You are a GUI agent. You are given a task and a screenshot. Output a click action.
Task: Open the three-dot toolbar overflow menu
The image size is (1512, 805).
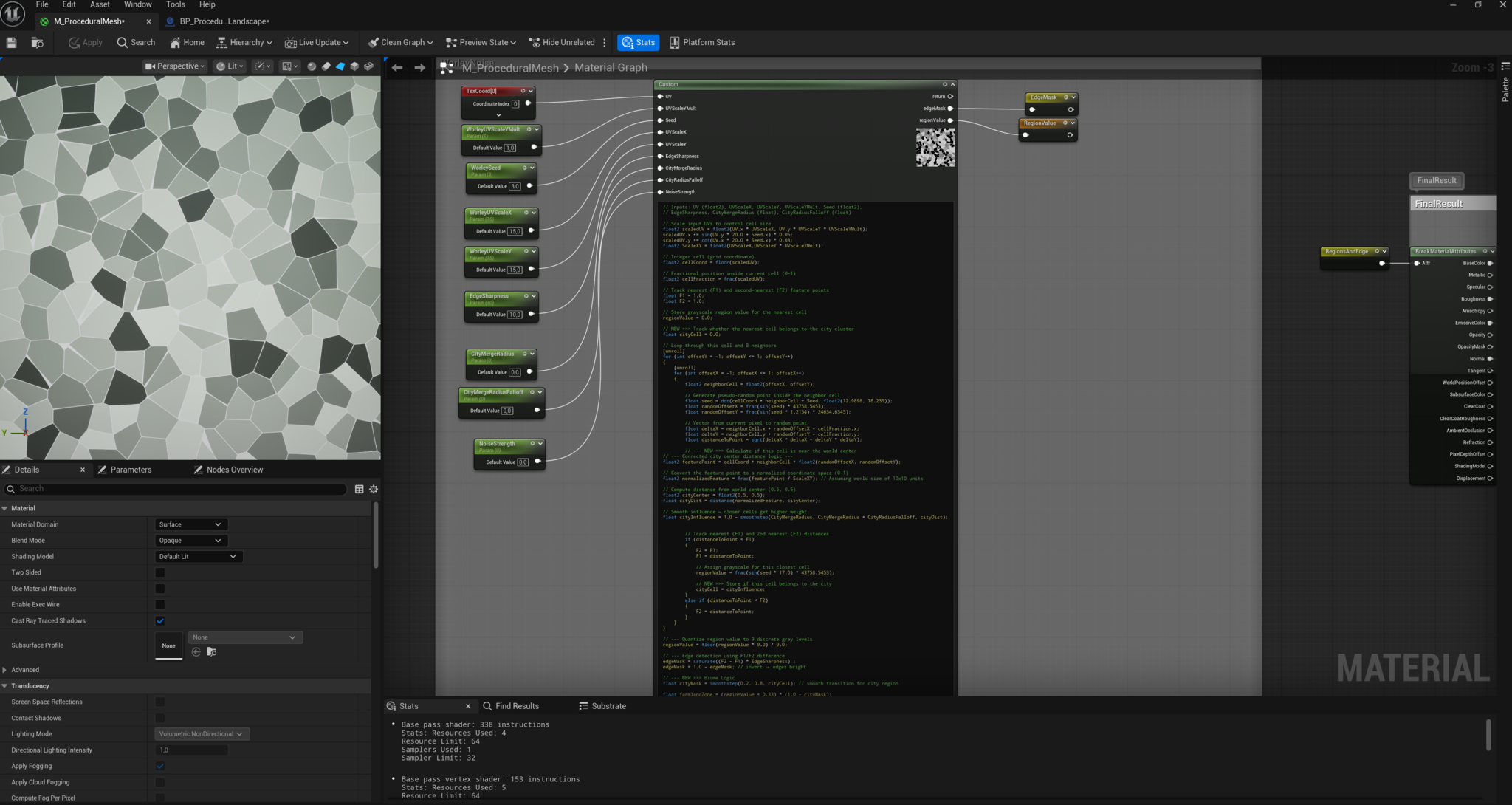point(605,43)
